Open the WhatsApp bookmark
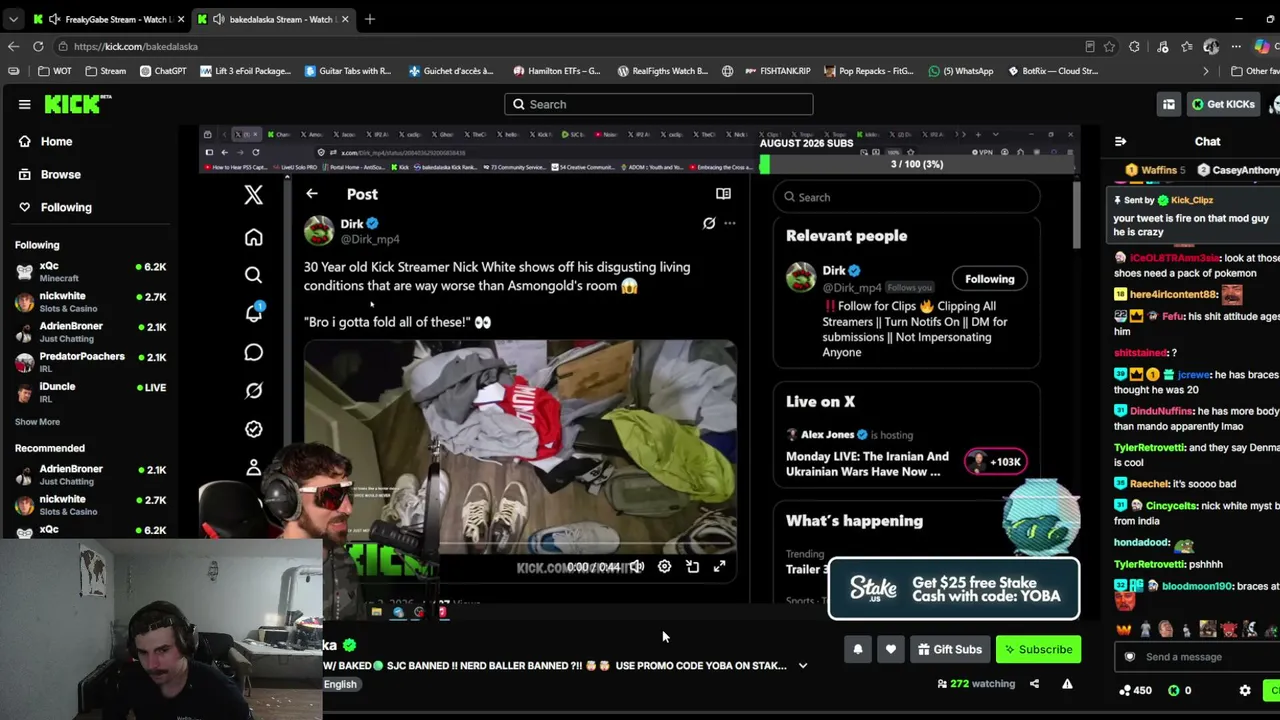Image resolution: width=1280 pixels, height=720 pixels. pos(961,71)
